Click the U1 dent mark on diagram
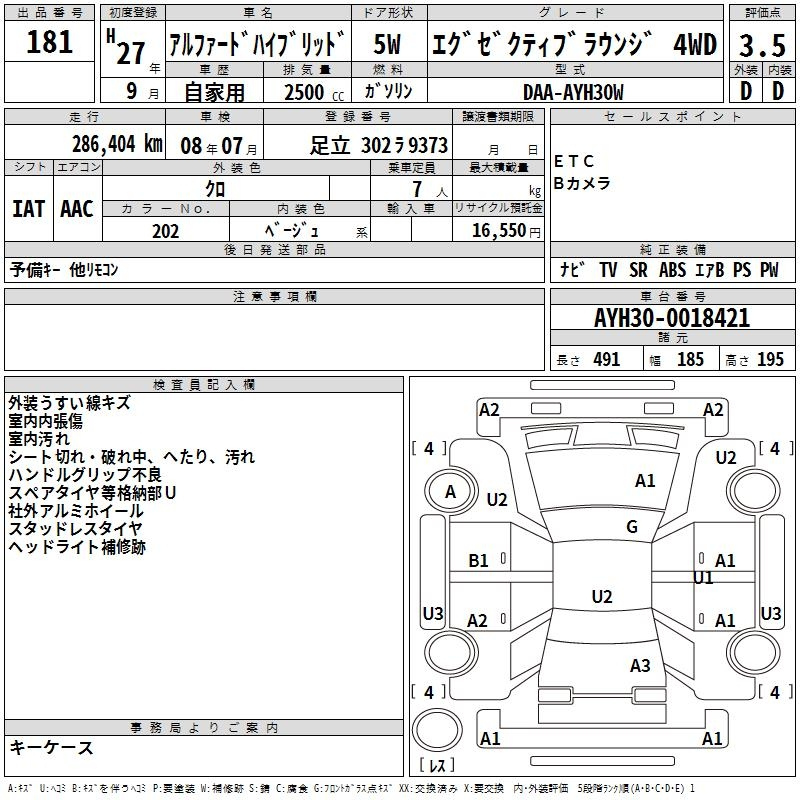 click(703, 578)
